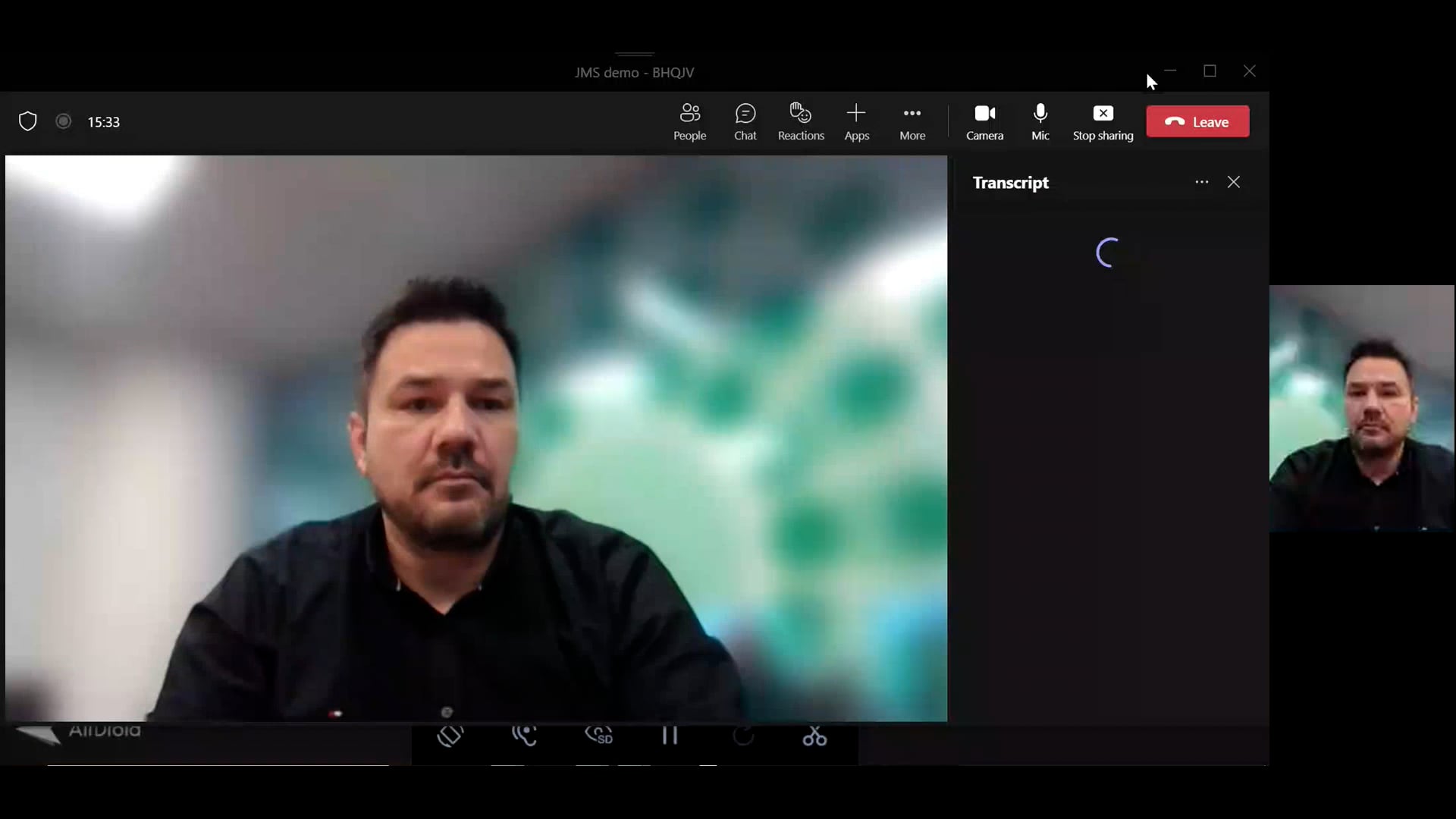Mute the Mic
The image size is (1456, 819).
click(1040, 121)
